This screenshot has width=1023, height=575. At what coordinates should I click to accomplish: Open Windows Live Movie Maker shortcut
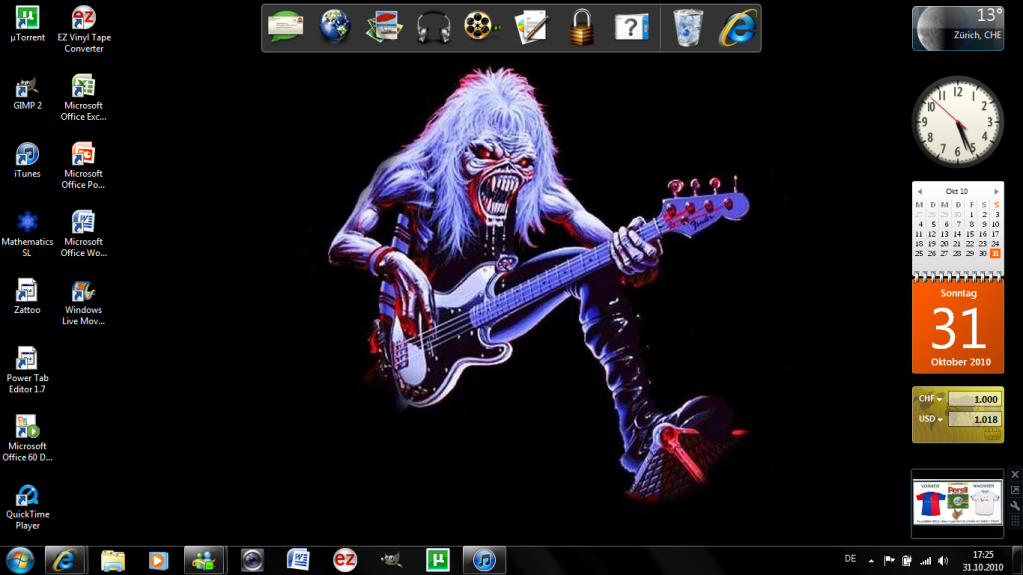point(84,302)
